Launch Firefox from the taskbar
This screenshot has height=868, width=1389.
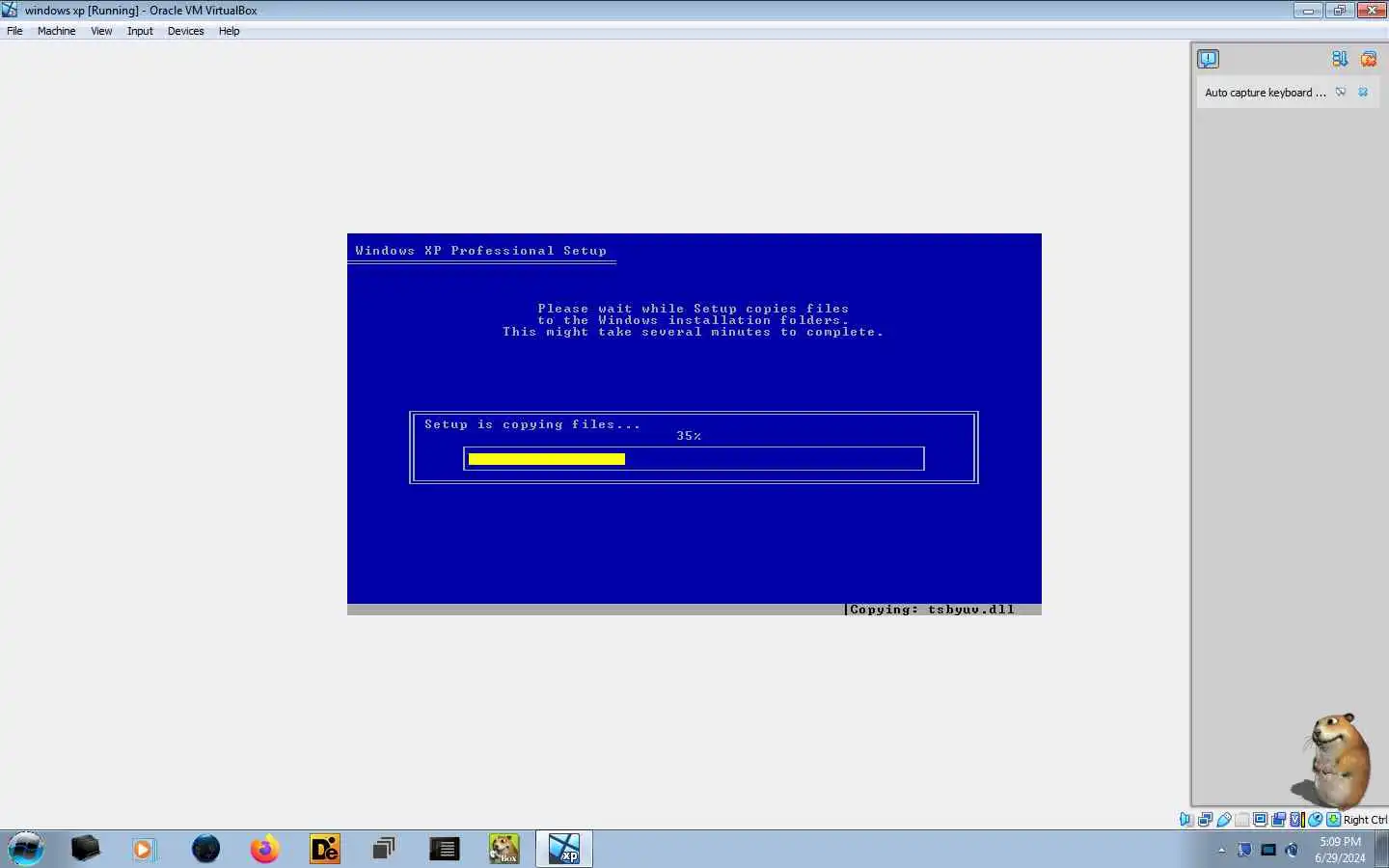pyautogui.click(x=264, y=849)
